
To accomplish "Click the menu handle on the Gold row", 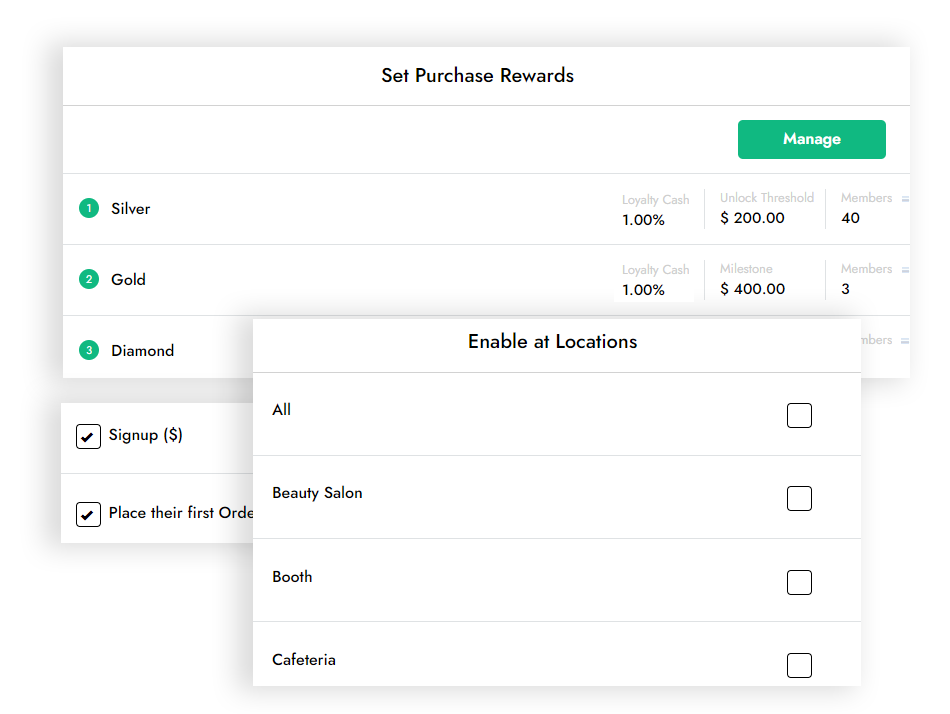I will click(904, 268).
